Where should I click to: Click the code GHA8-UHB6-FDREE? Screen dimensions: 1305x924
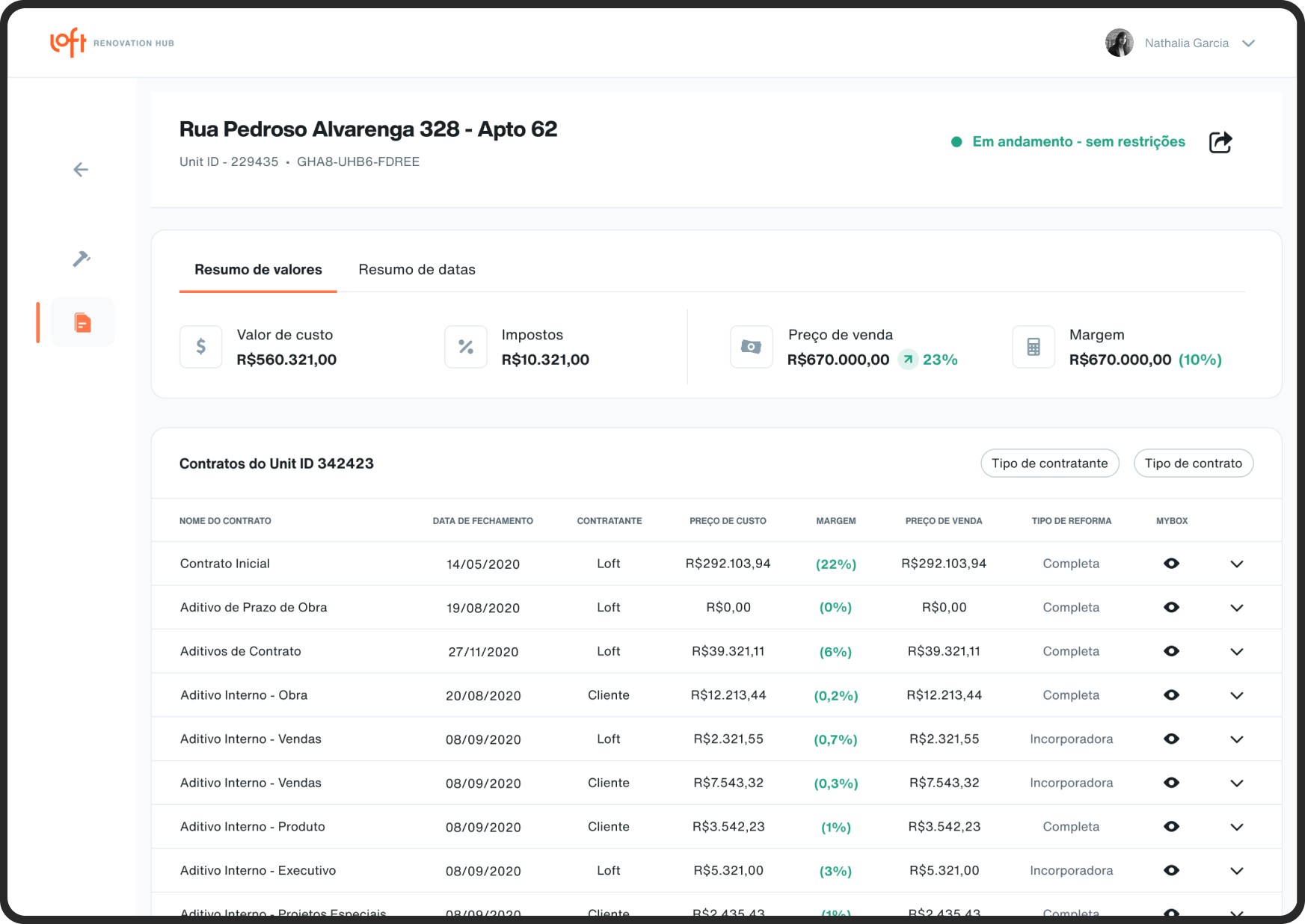tap(358, 161)
